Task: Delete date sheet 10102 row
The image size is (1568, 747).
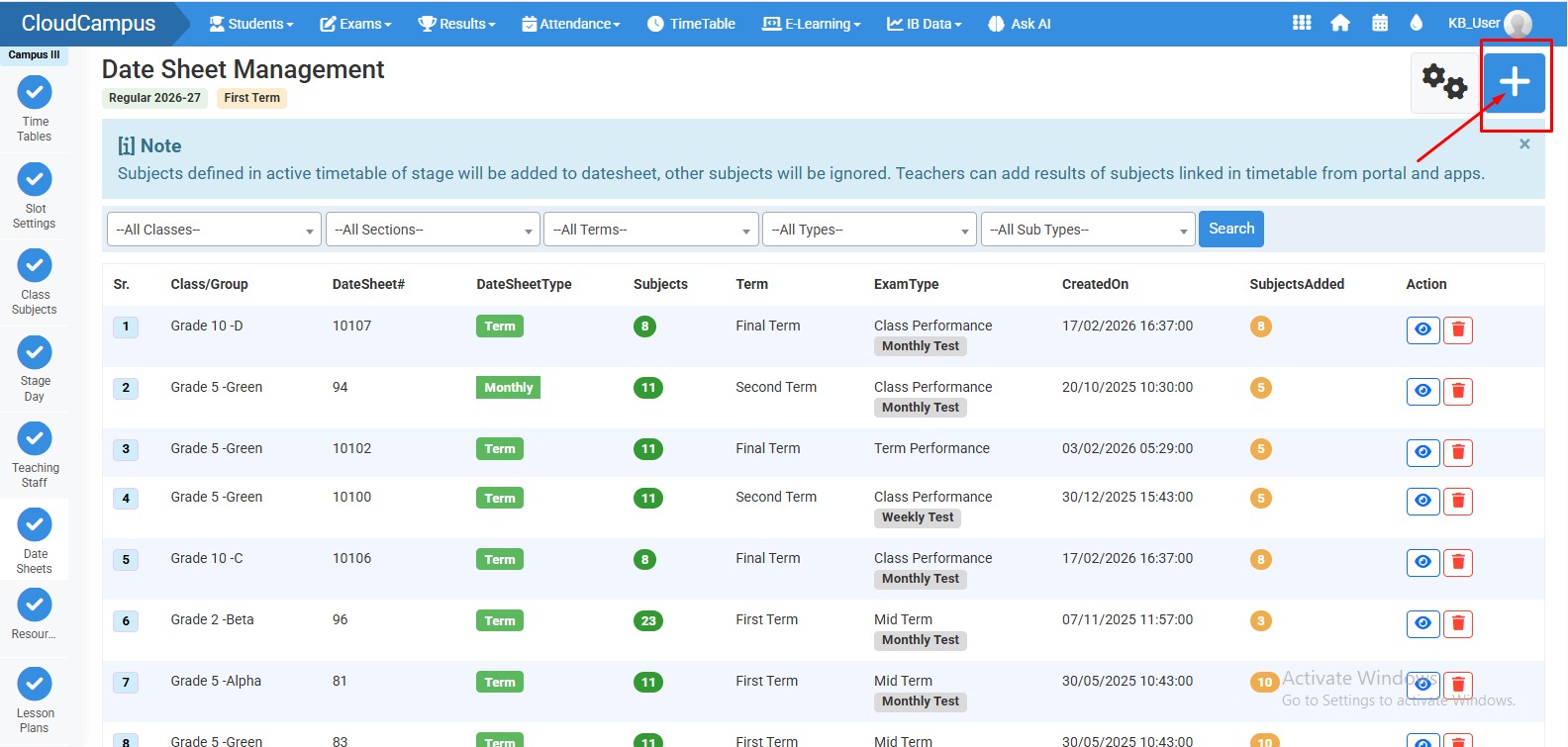Action: (1457, 452)
